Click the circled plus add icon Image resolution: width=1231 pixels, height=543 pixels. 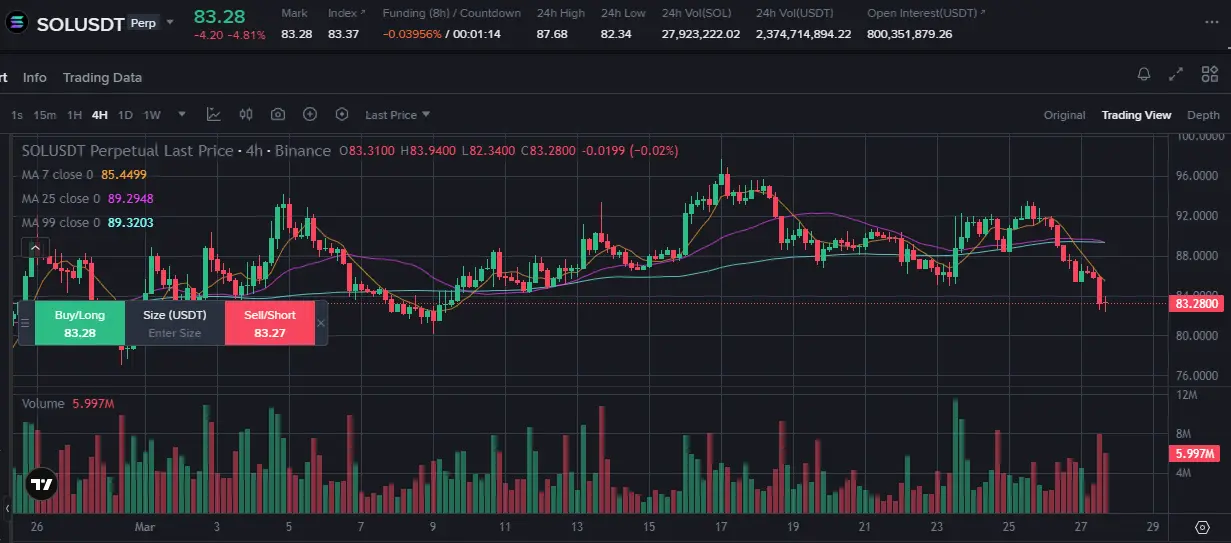[310, 115]
